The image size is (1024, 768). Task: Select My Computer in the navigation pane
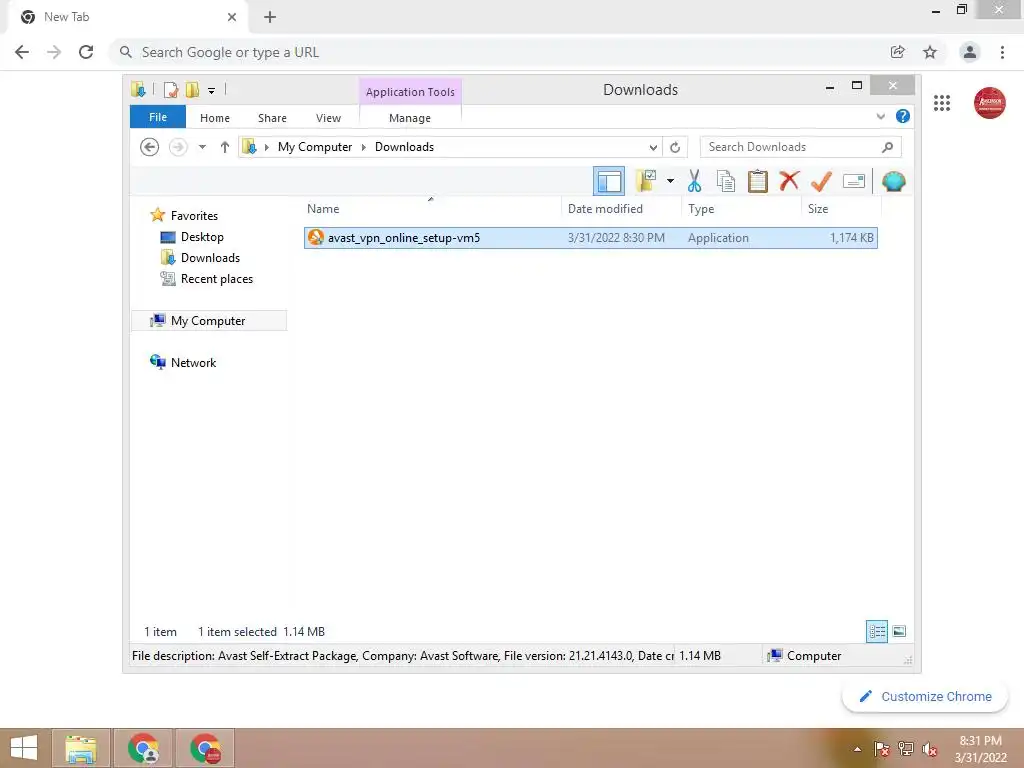208,321
